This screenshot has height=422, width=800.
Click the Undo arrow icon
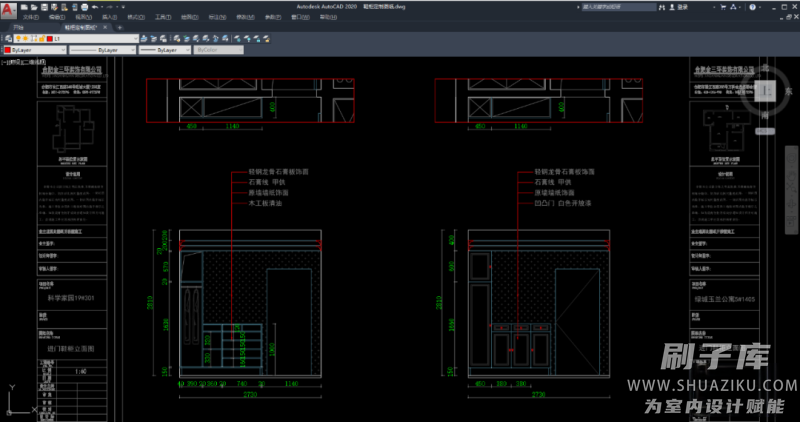tap(93, 6)
